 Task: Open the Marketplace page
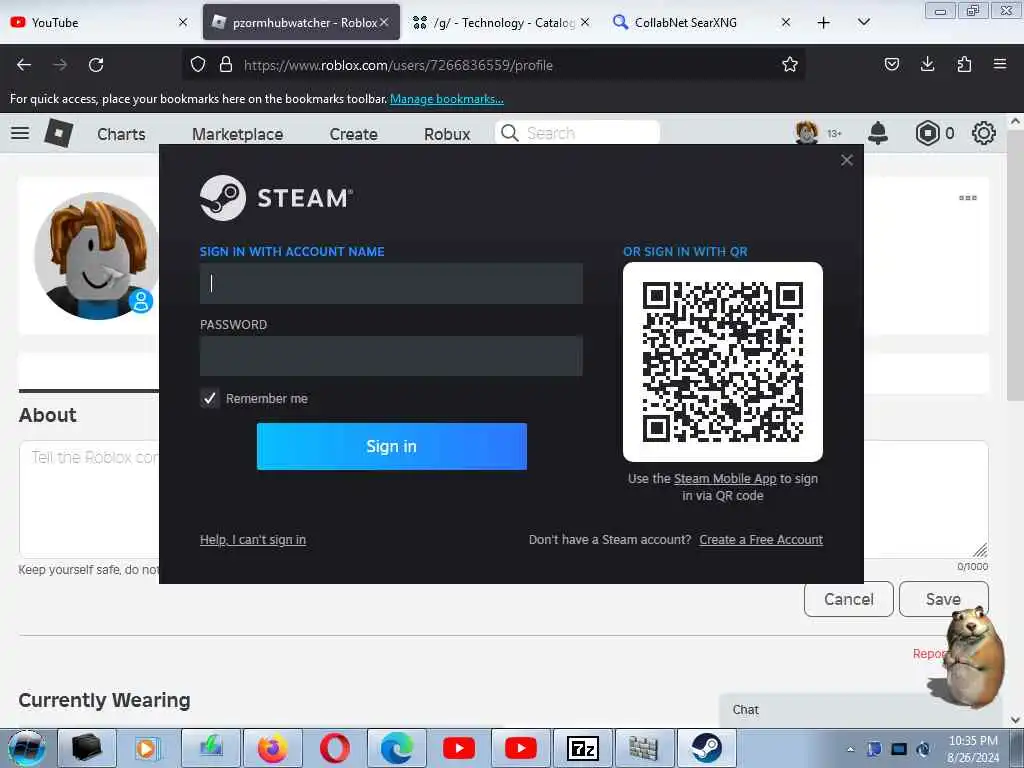(x=238, y=135)
